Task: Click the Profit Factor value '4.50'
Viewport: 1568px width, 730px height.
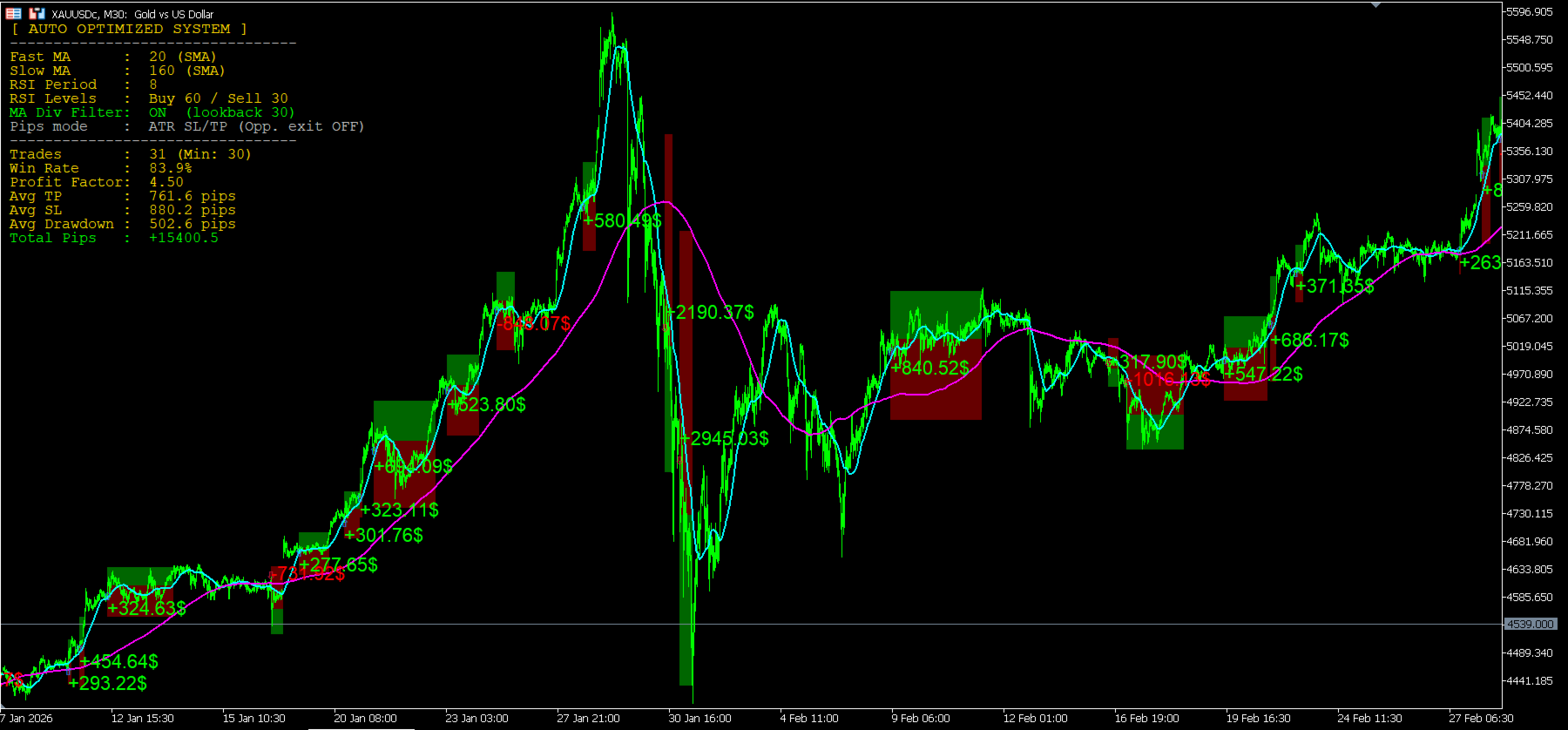Action: 166,182
